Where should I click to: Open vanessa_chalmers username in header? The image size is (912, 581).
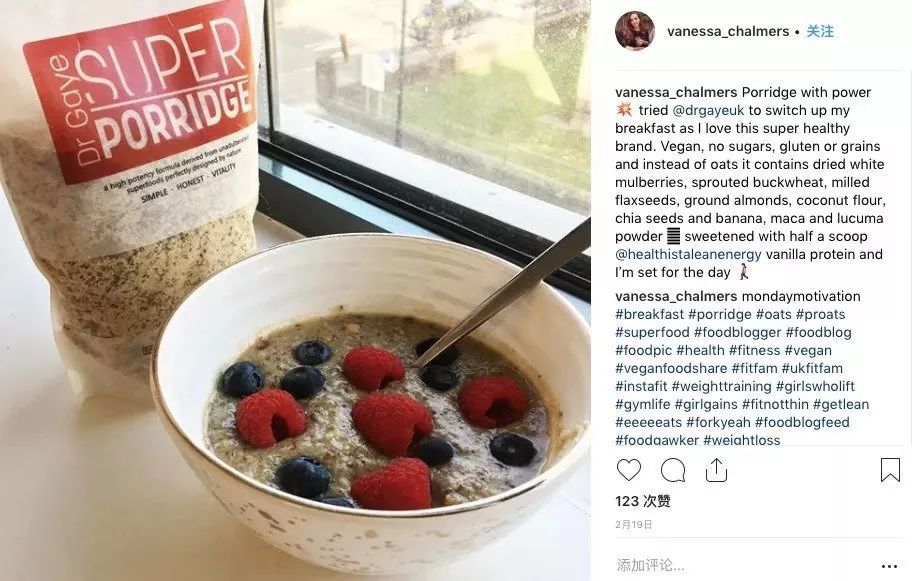click(728, 31)
